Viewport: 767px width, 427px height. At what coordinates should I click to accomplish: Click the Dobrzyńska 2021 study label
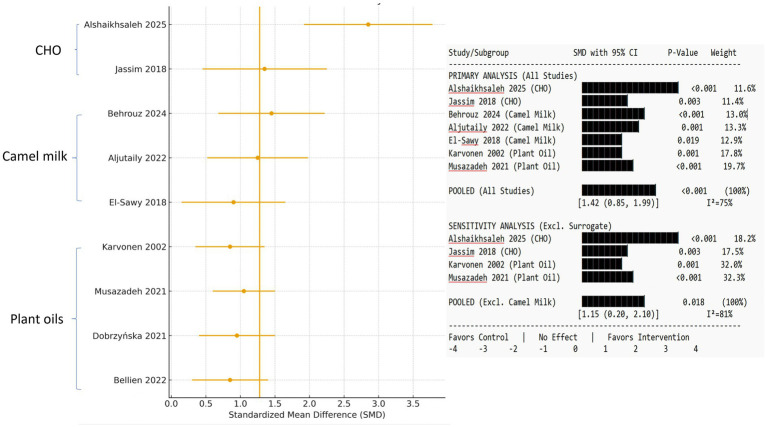point(129,336)
